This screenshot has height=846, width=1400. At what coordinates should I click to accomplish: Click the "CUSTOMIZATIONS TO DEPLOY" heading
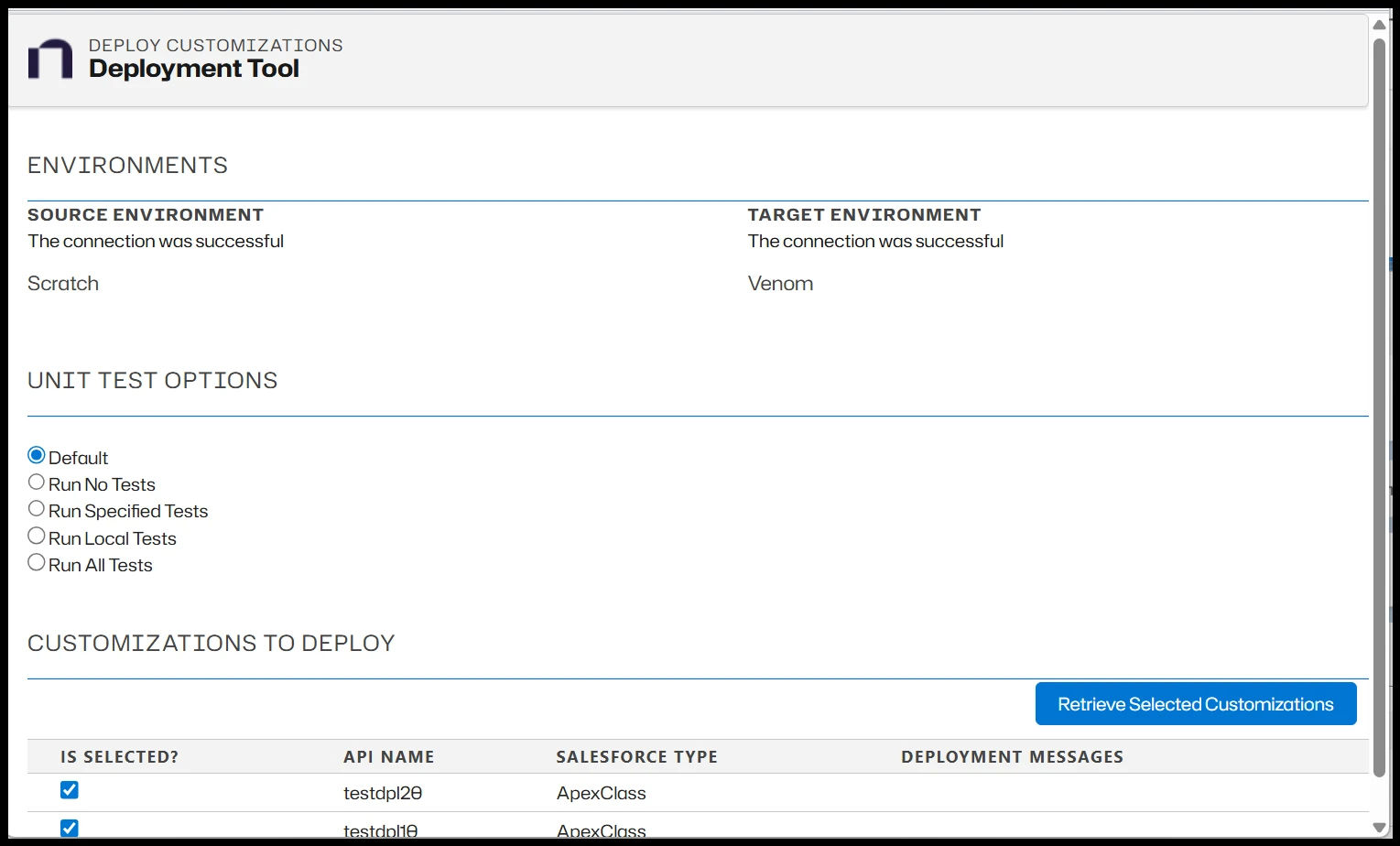pyautogui.click(x=212, y=643)
